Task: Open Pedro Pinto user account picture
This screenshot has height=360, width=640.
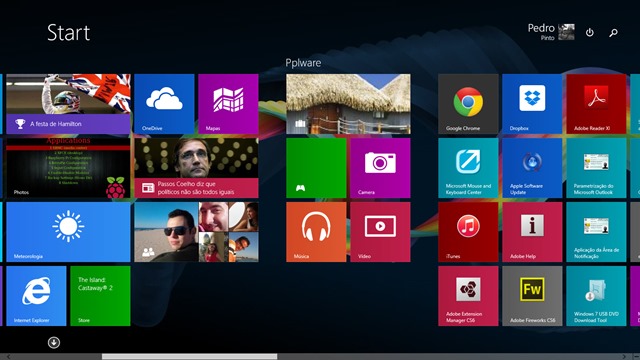Action: [566, 32]
